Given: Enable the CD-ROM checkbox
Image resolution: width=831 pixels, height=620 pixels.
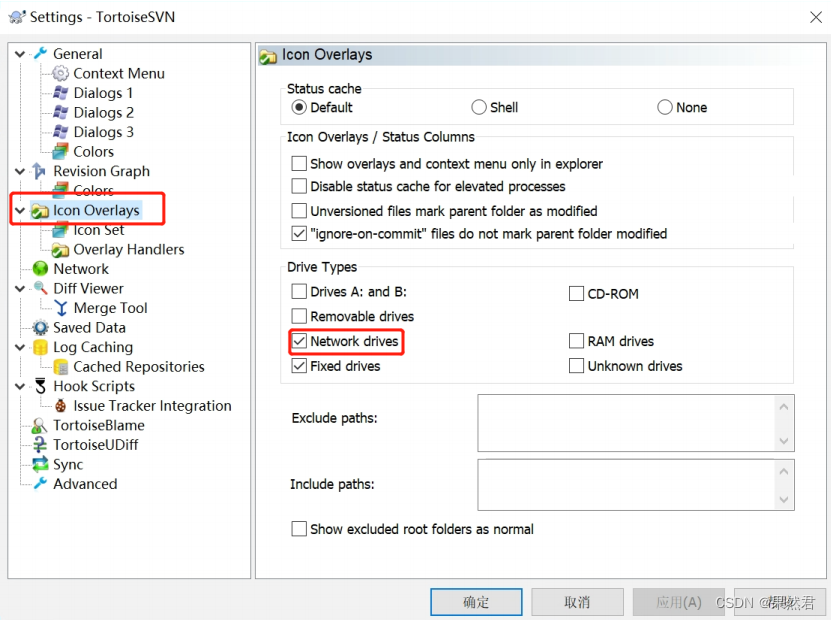Looking at the screenshot, I should (576, 294).
